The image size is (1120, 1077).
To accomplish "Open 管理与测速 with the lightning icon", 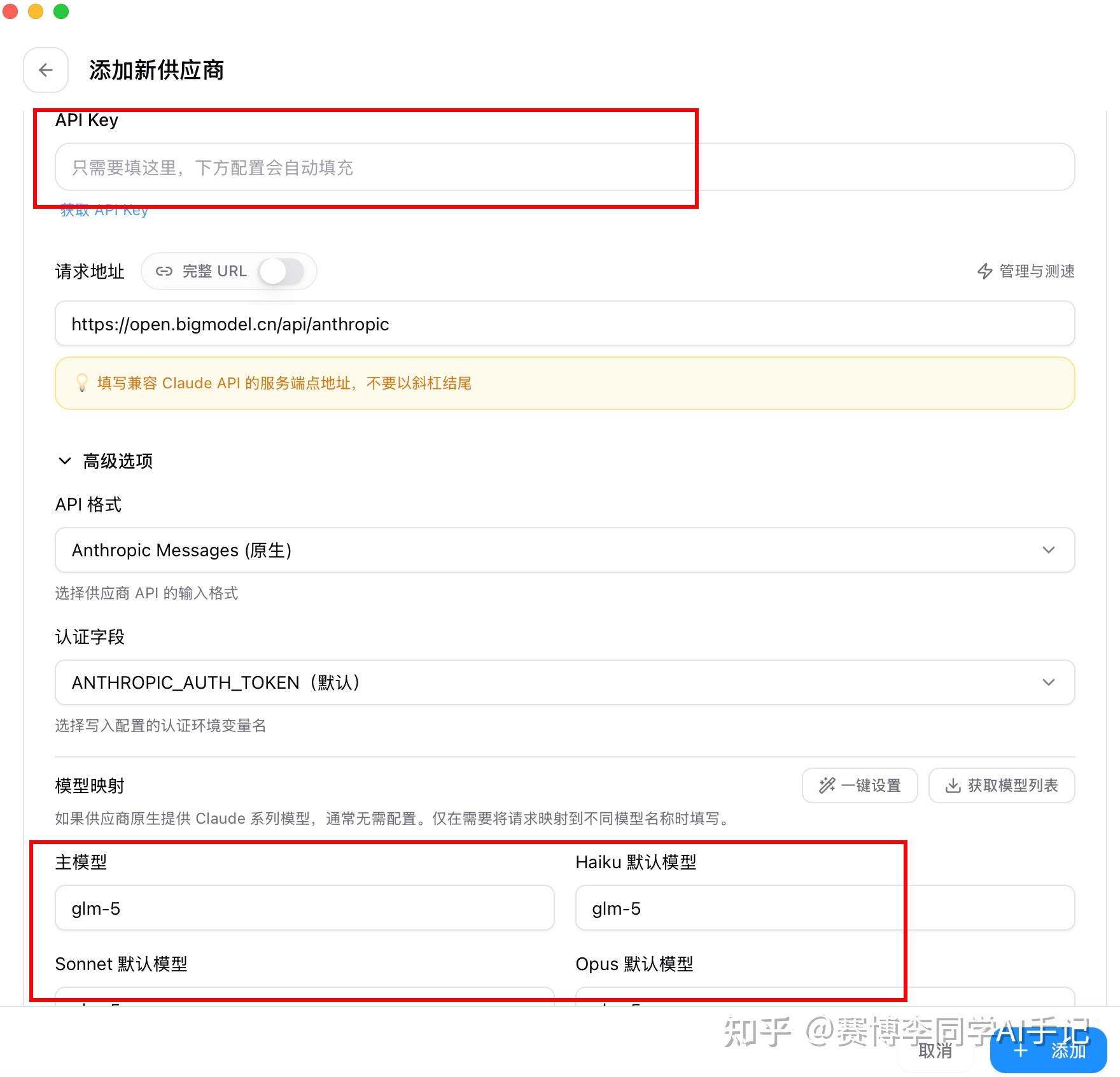I will 1026,271.
